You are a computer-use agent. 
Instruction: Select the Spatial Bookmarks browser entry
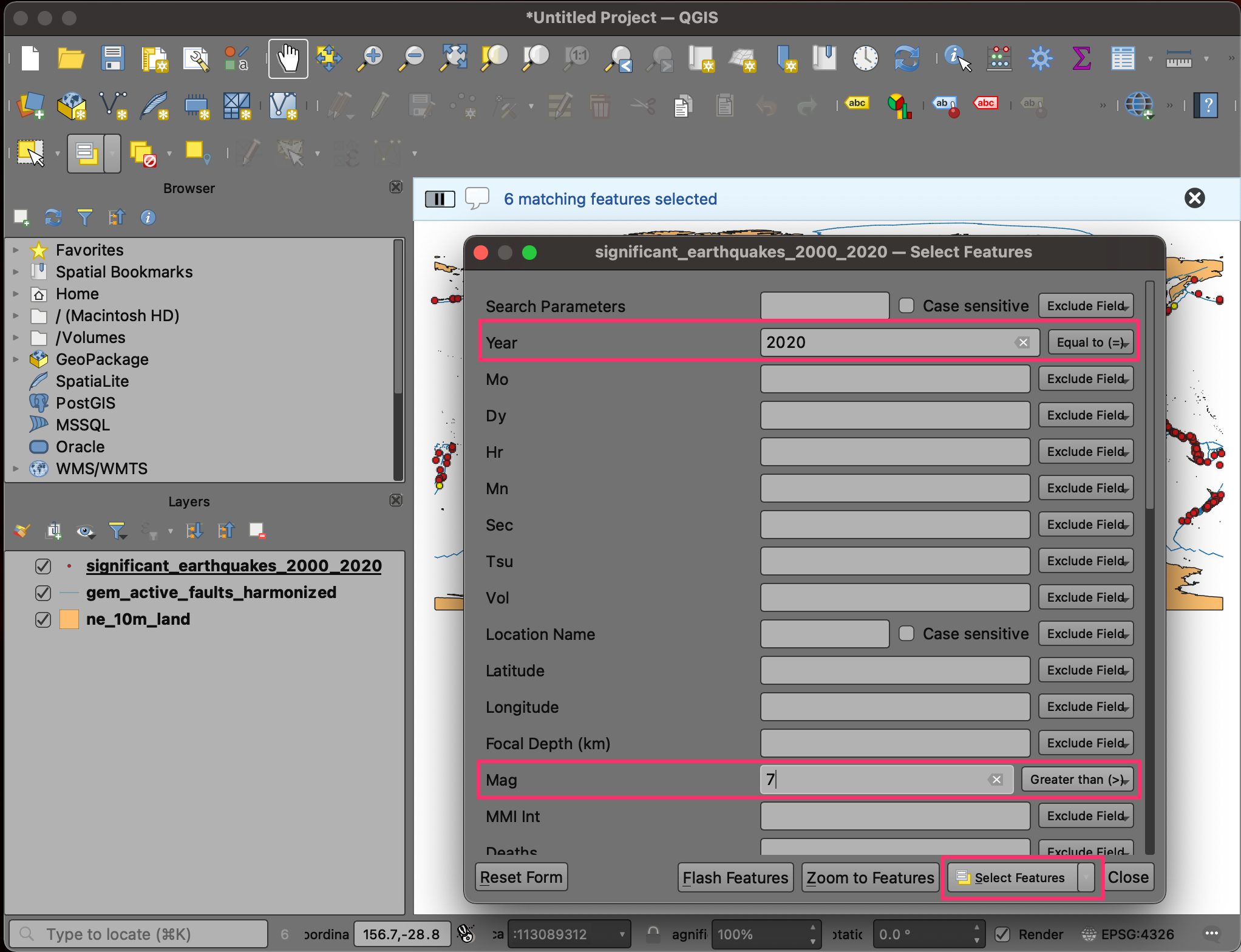click(x=124, y=272)
